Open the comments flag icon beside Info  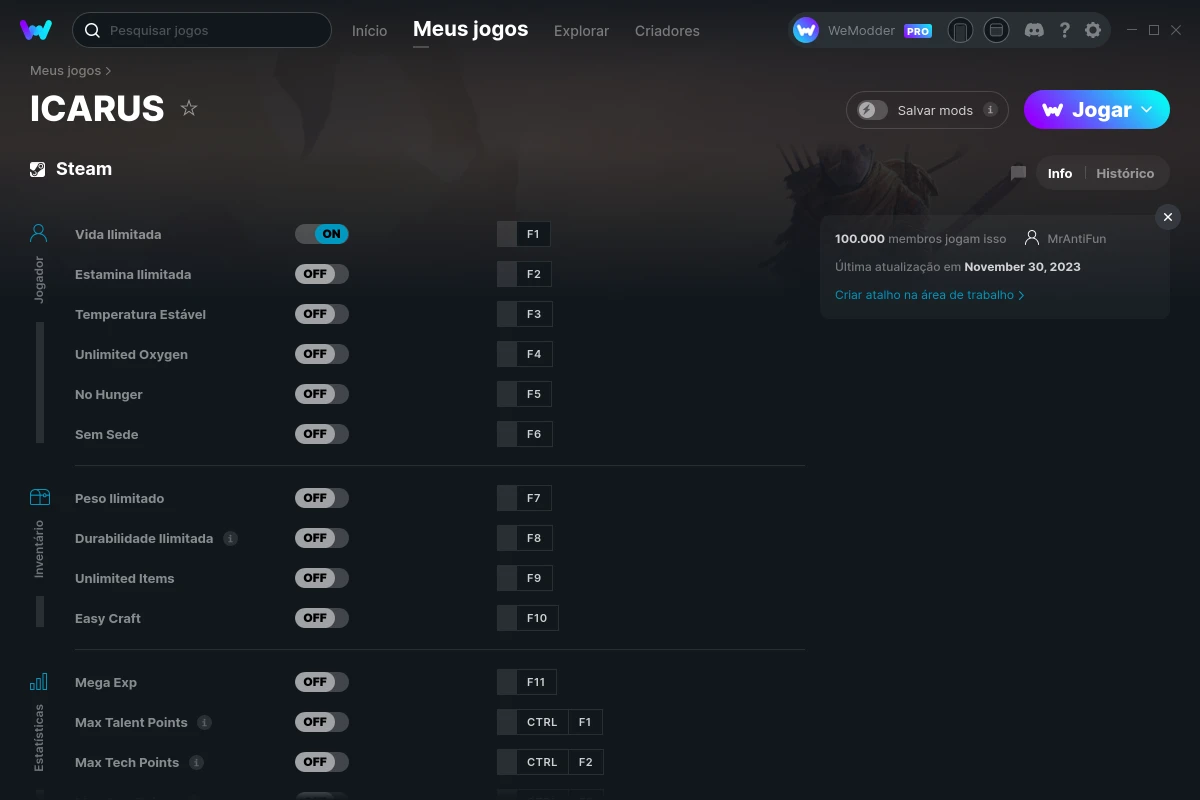[x=1018, y=173]
